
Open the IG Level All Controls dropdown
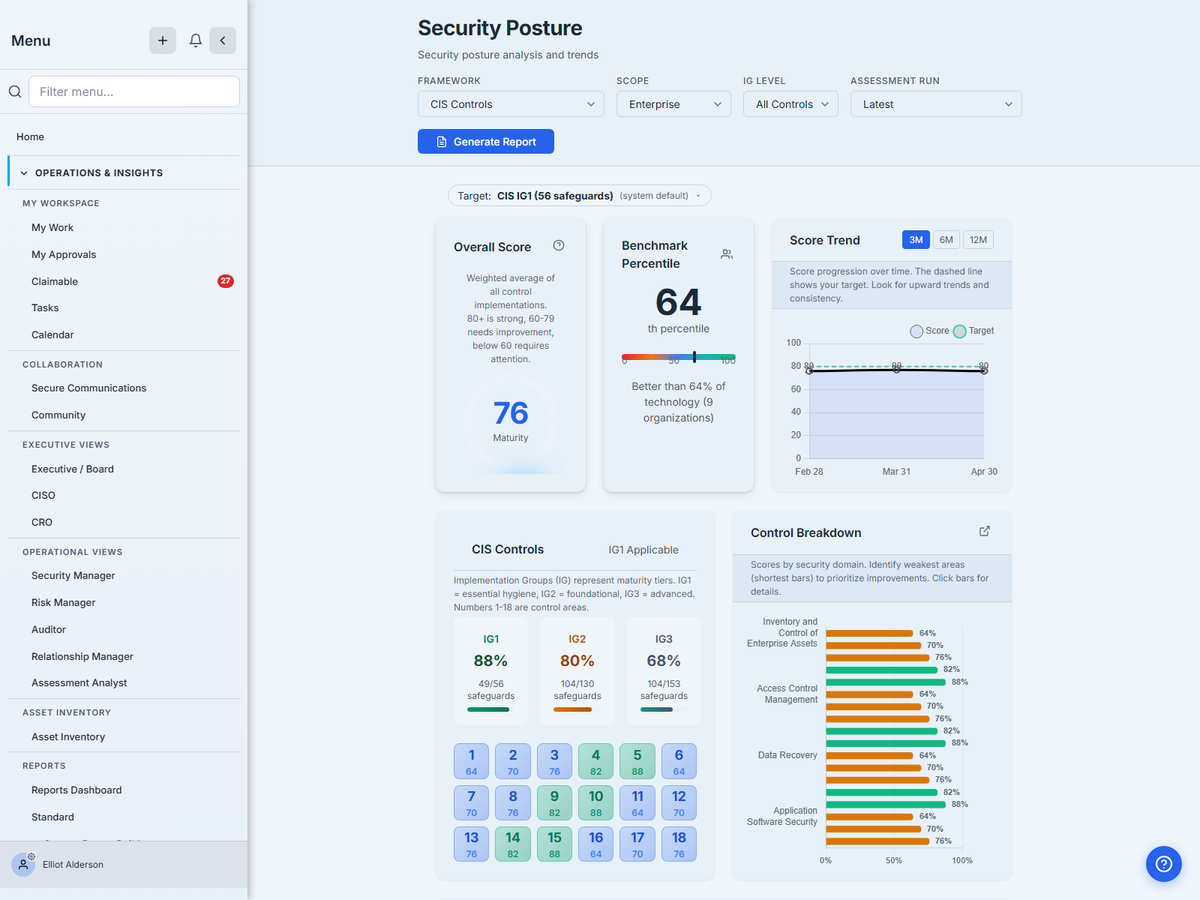click(790, 104)
